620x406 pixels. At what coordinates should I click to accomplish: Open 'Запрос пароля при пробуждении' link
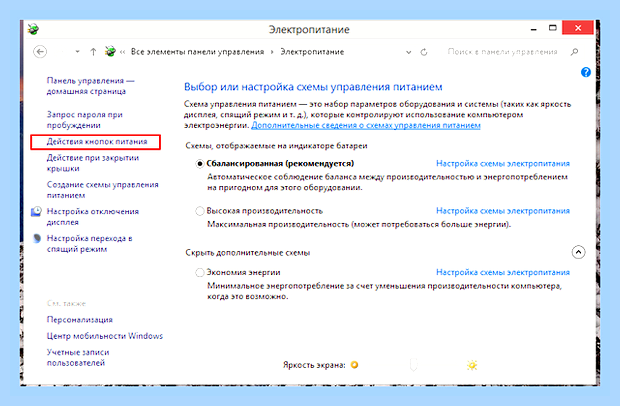(85, 120)
